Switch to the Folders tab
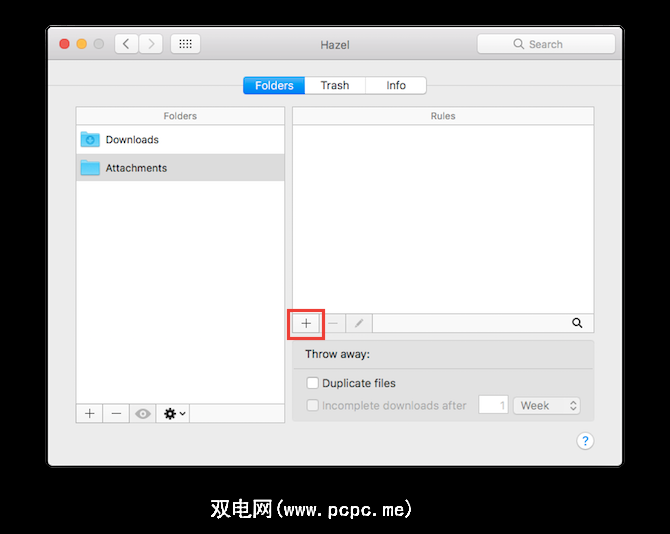 point(274,85)
